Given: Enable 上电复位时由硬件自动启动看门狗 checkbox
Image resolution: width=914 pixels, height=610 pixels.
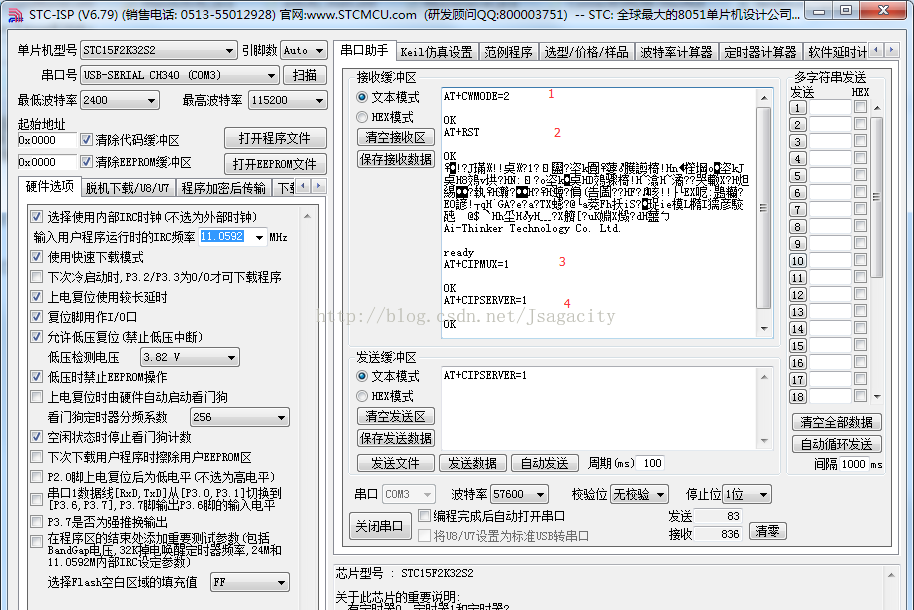Looking at the screenshot, I should tap(37, 397).
